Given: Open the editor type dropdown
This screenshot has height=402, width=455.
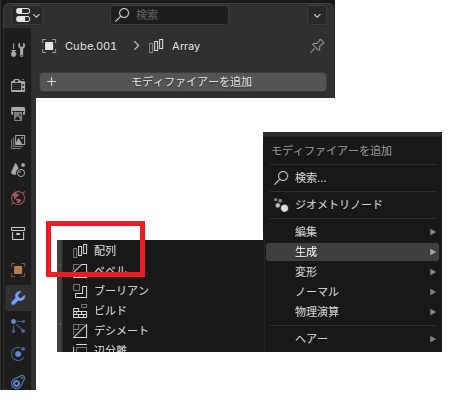Looking at the screenshot, I should click(27, 15).
